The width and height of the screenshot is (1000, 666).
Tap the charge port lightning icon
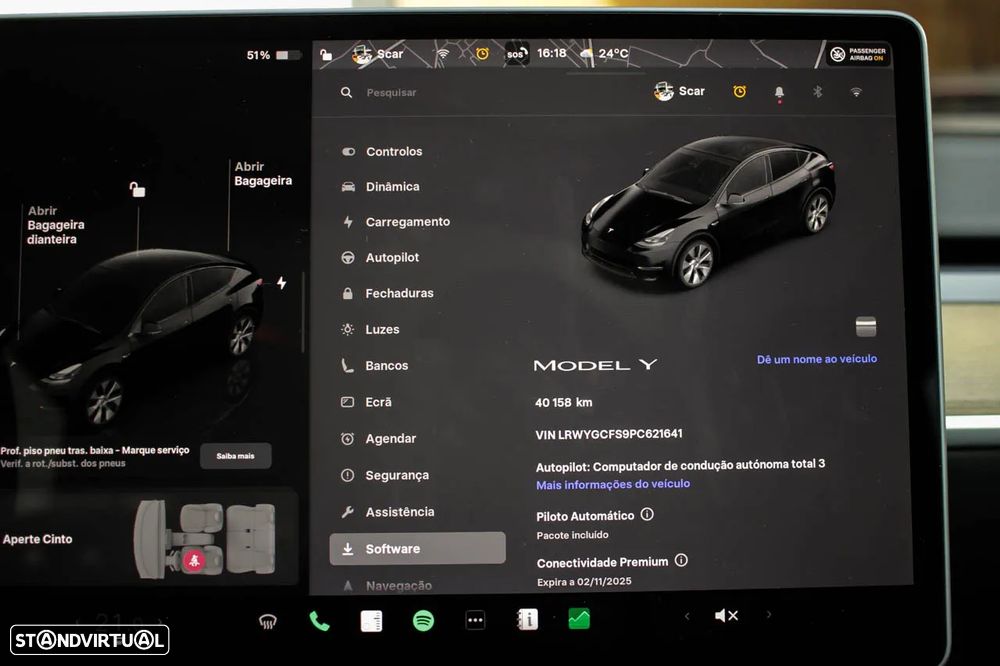coord(282,283)
